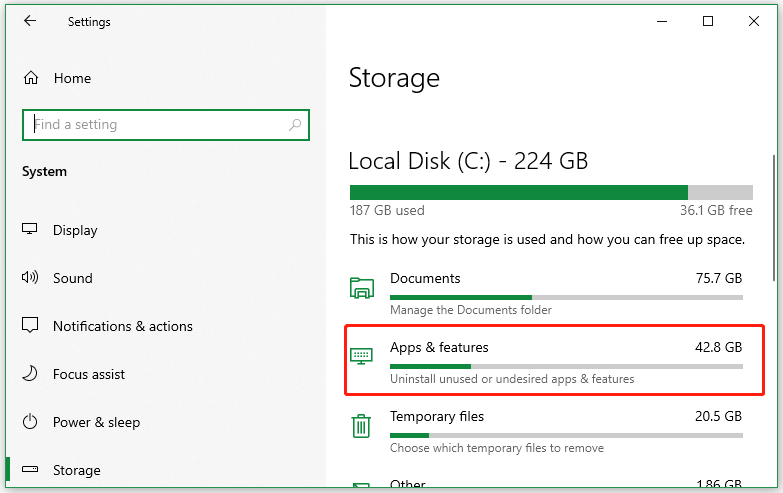Click the Apps & features usage bar

pyautogui.click(x=566, y=367)
